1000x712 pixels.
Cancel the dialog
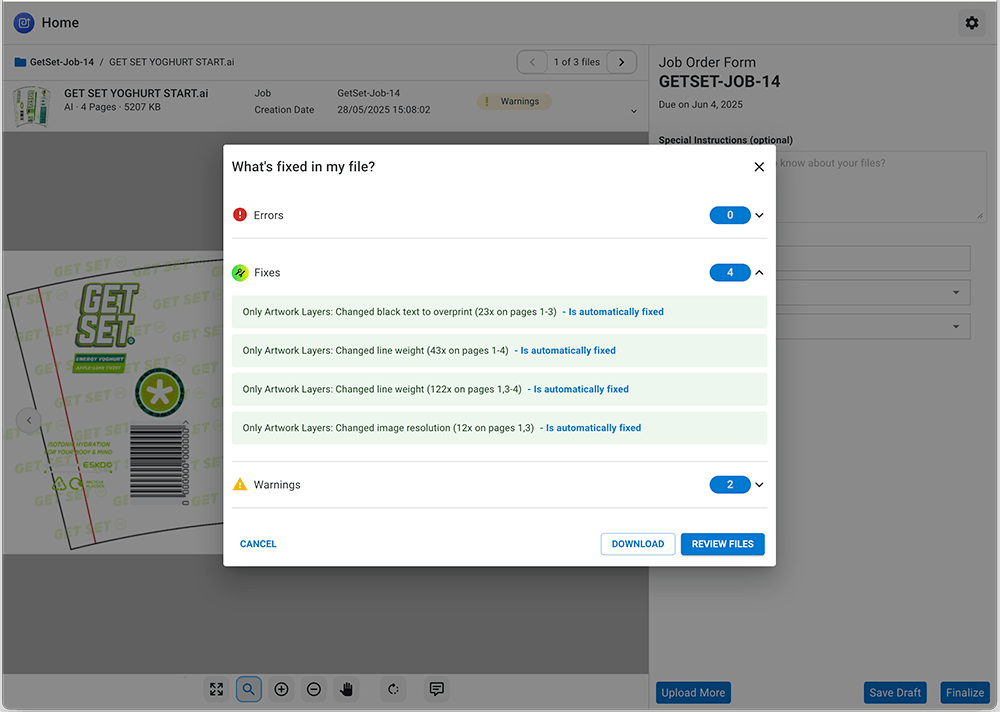[258, 544]
